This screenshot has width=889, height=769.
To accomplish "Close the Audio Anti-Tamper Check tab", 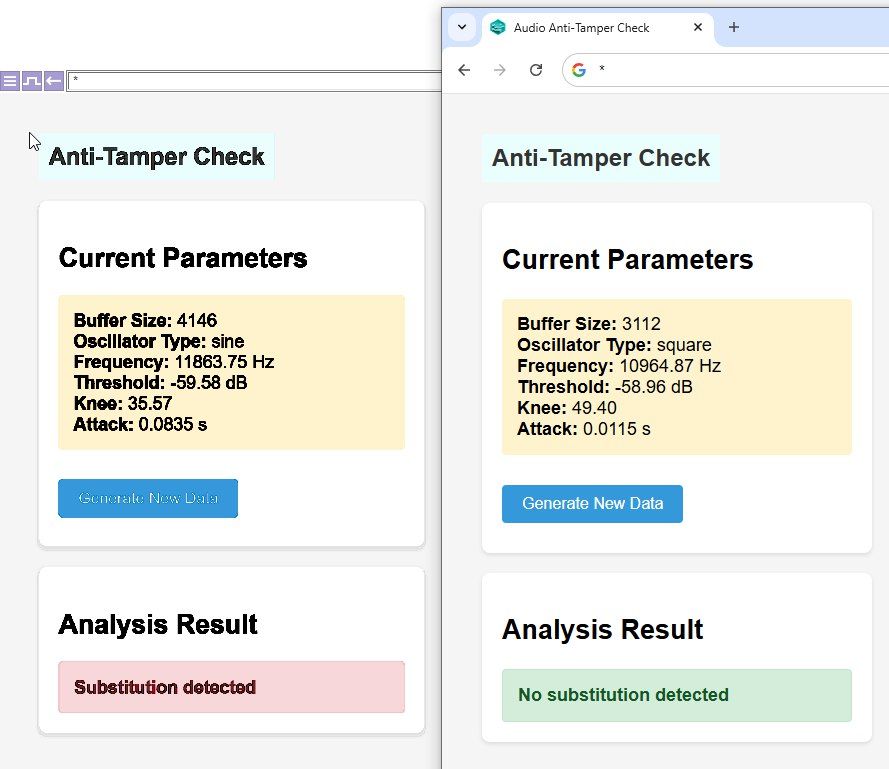I will click(x=698, y=28).
